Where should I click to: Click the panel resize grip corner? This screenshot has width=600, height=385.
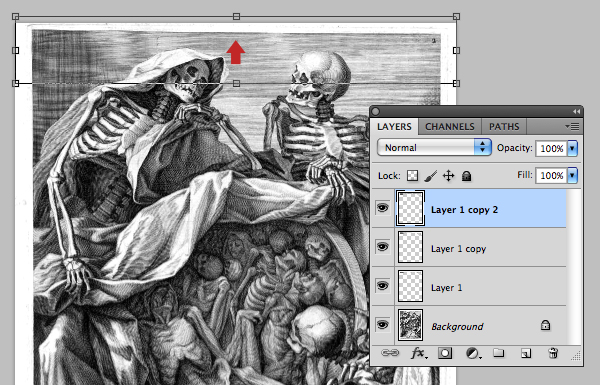[x=576, y=357]
